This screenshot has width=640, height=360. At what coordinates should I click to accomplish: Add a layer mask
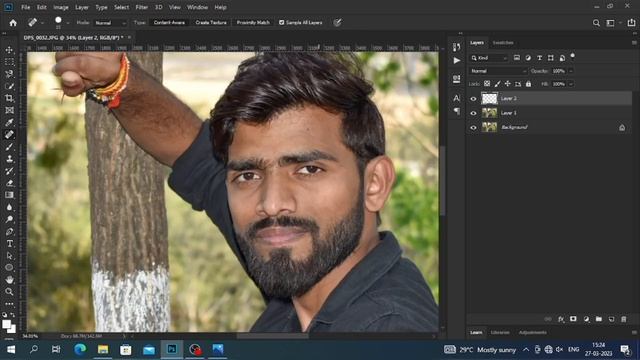pos(573,319)
